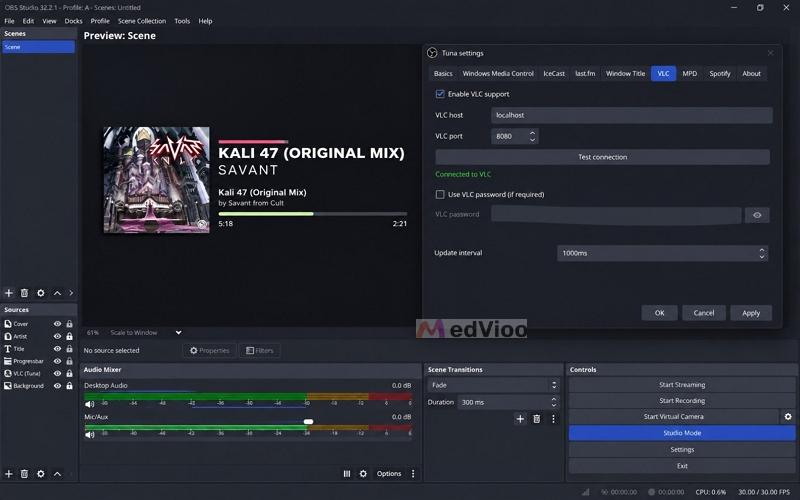This screenshot has width=800, height=500.
Task: Adjust transition Duration stepper arrows
Action: (554, 403)
